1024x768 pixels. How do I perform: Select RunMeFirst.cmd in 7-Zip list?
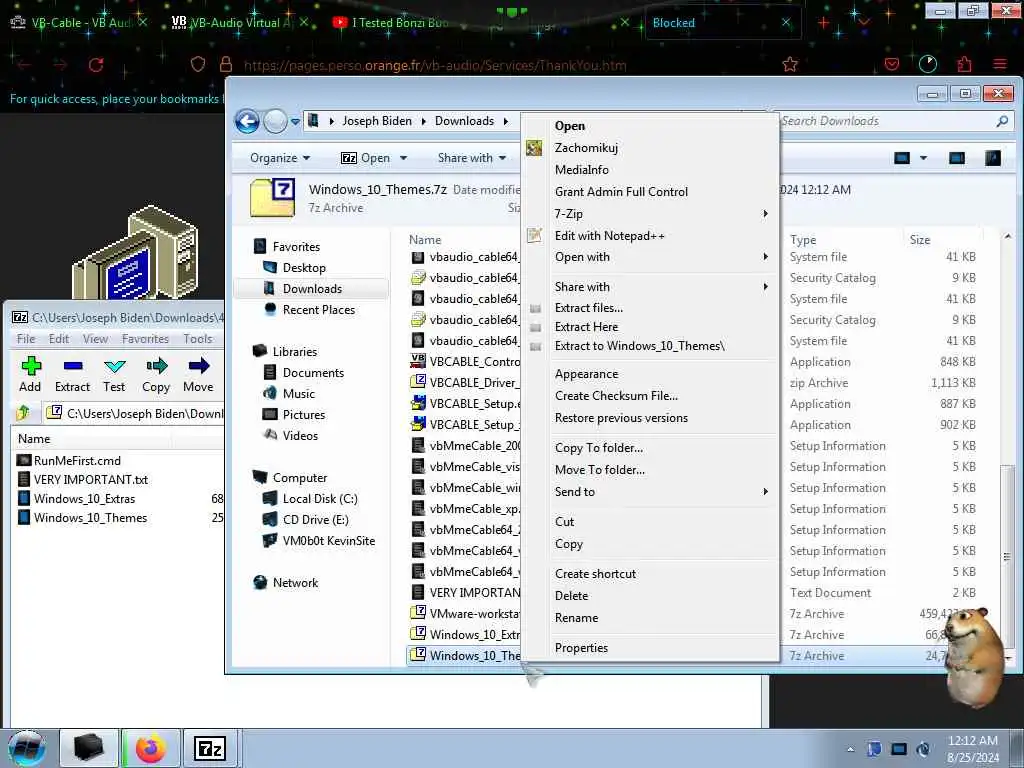[77, 461]
